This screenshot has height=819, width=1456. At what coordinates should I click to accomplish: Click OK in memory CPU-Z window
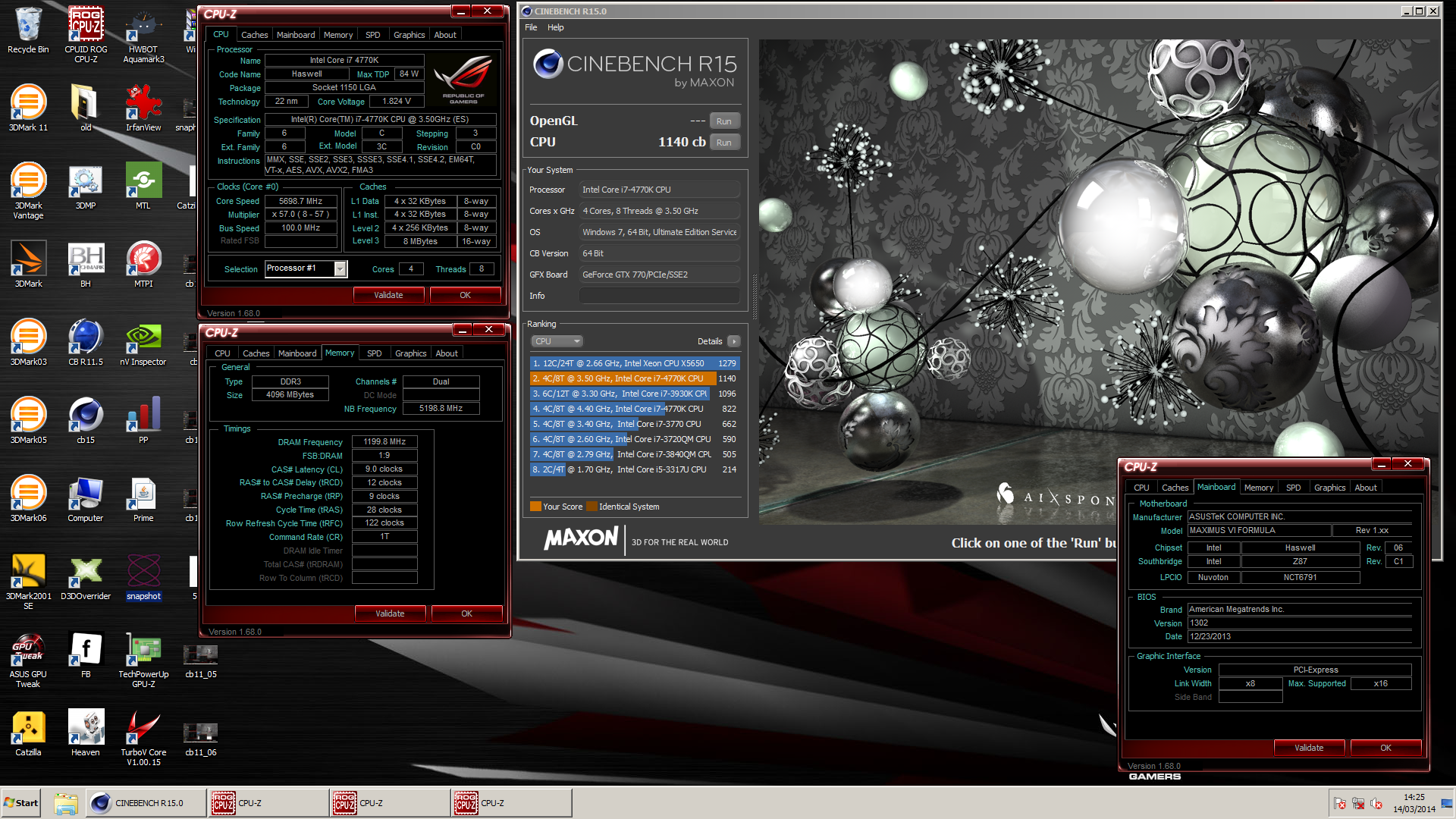pos(466,613)
